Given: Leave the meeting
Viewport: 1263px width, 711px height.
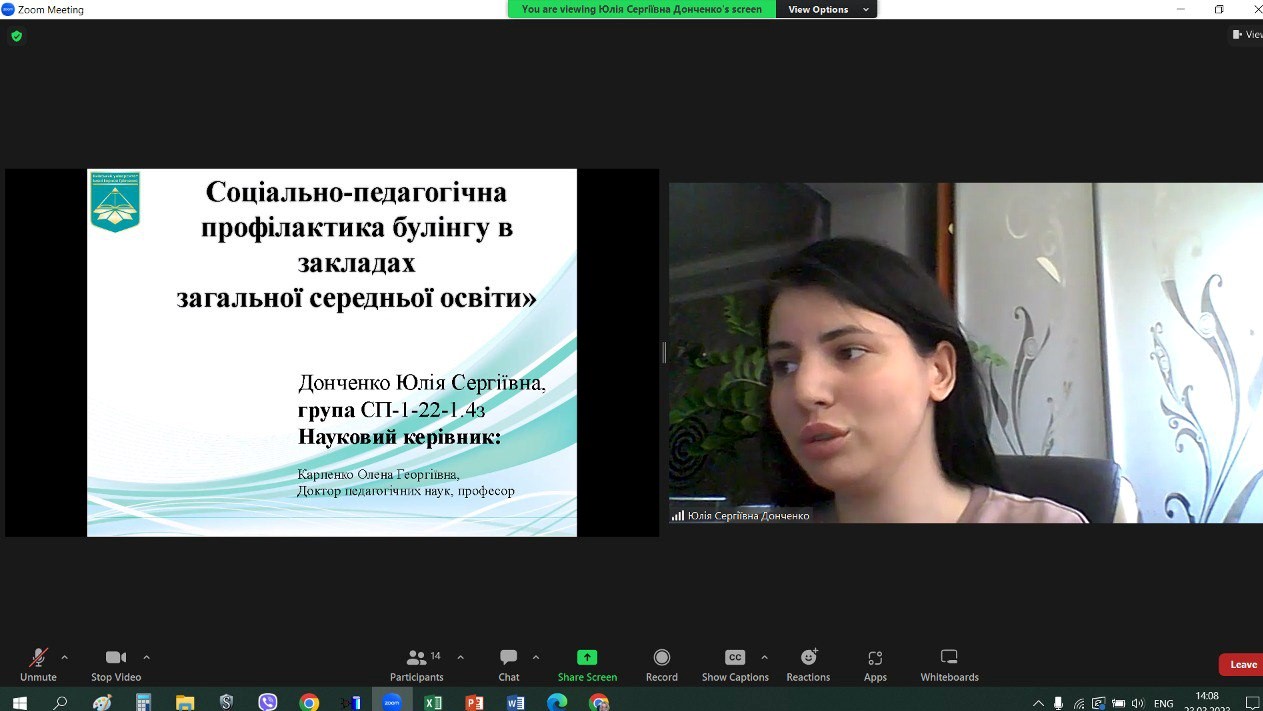Looking at the screenshot, I should 1242,665.
